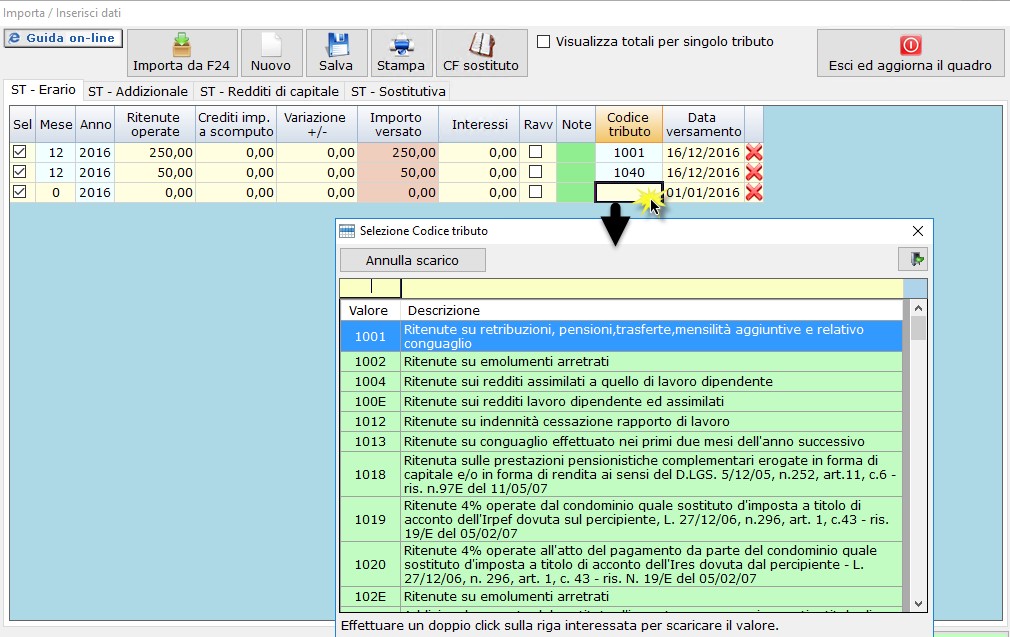
Task: Switch to ST - Addizionale tab
Action: (137, 91)
